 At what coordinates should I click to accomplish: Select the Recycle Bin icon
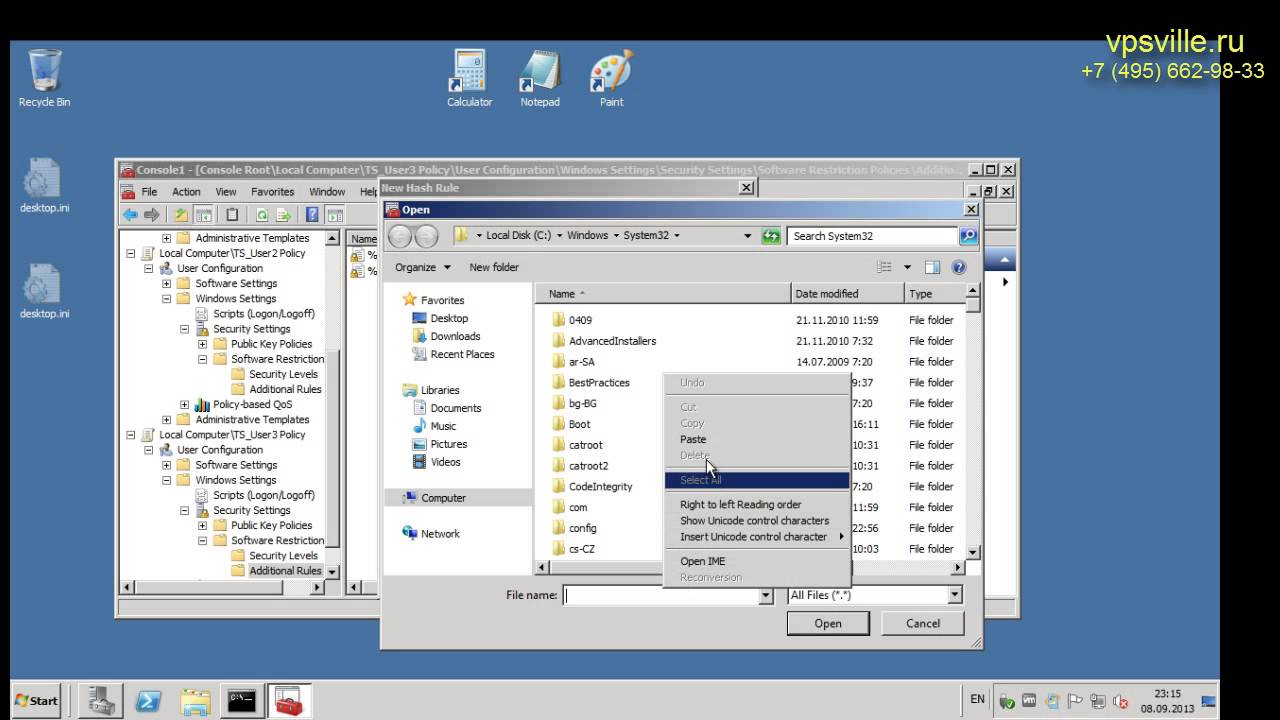click(x=44, y=78)
